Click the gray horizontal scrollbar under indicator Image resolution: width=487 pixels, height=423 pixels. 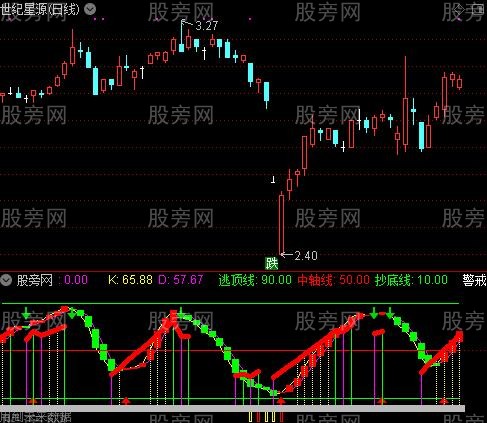point(232,408)
